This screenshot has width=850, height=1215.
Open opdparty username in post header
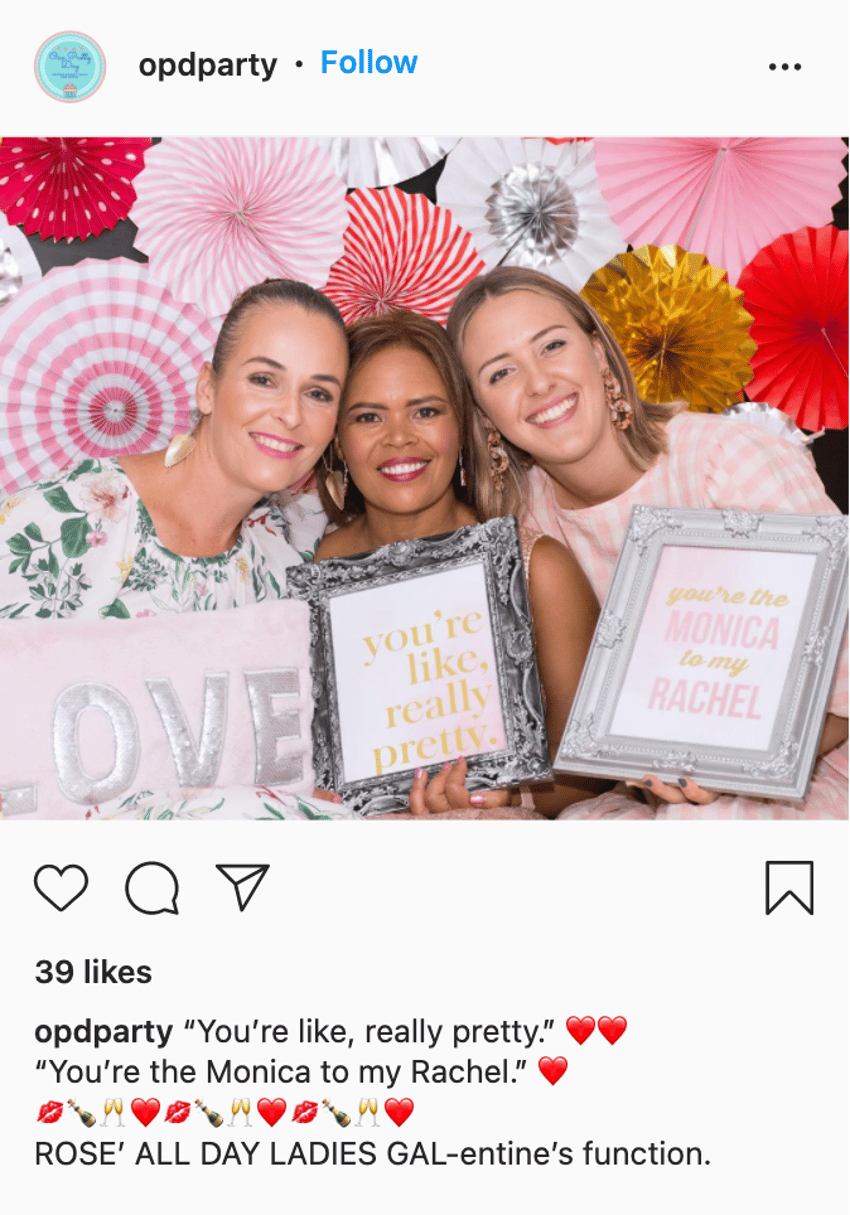(x=208, y=65)
